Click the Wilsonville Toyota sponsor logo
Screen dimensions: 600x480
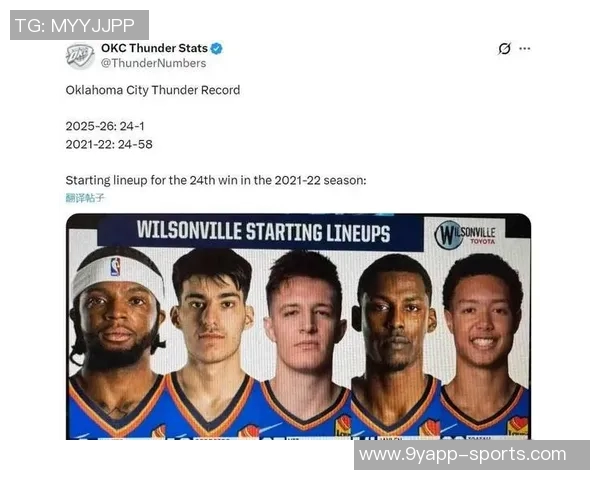pos(465,234)
